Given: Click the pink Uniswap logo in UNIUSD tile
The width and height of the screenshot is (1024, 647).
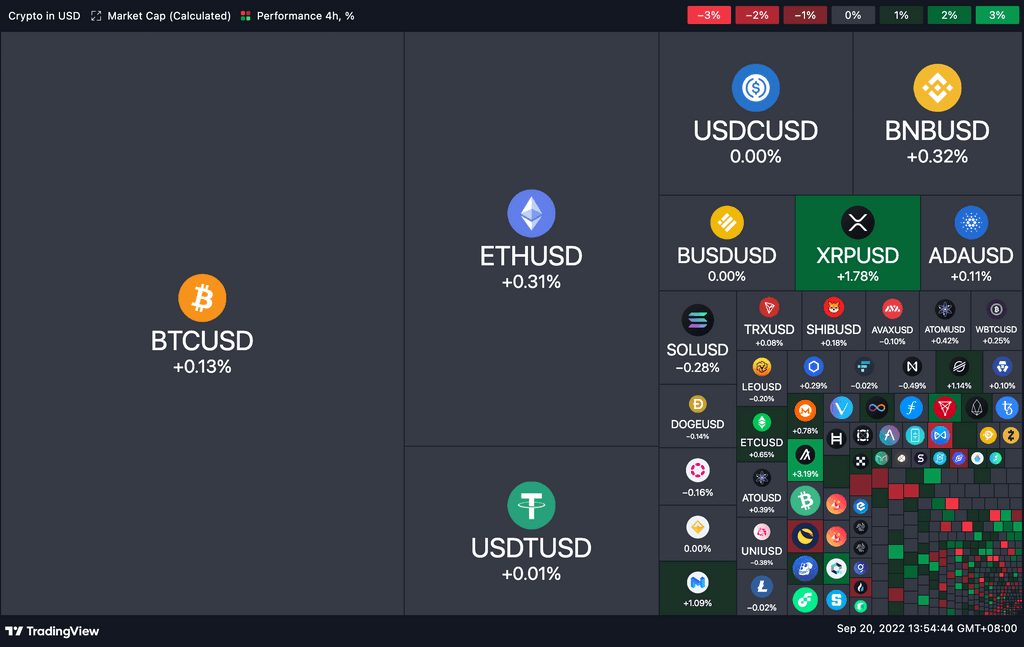Looking at the screenshot, I should pyautogui.click(x=761, y=532).
